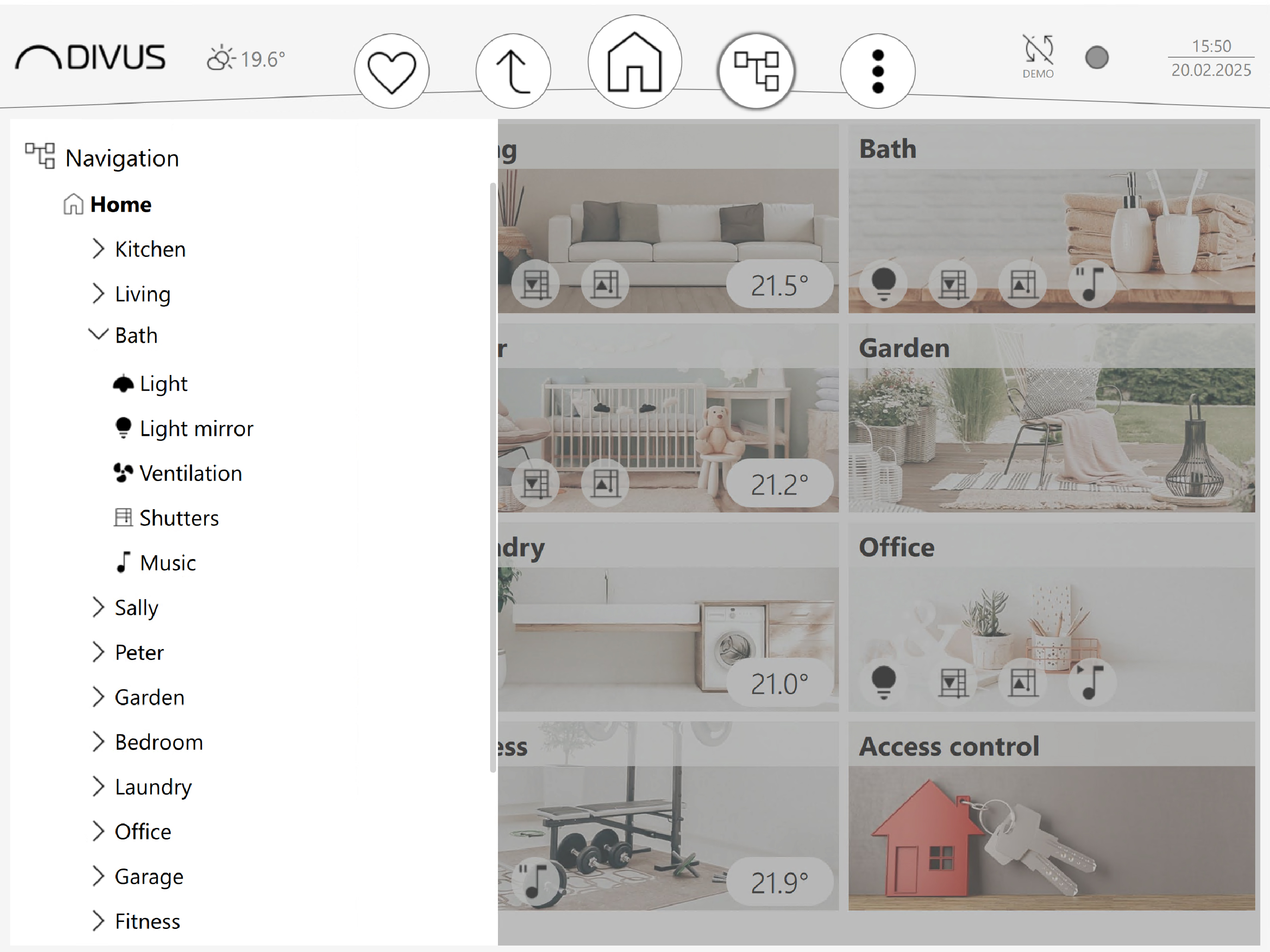The image size is (1270, 952).
Task: Expand the Peter tree node
Action: [x=98, y=652]
